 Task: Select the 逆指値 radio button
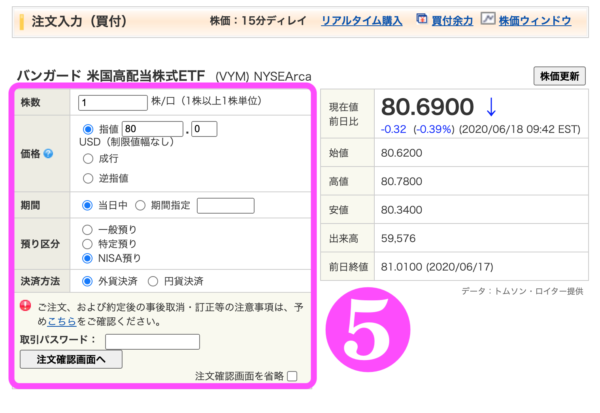click(x=88, y=178)
